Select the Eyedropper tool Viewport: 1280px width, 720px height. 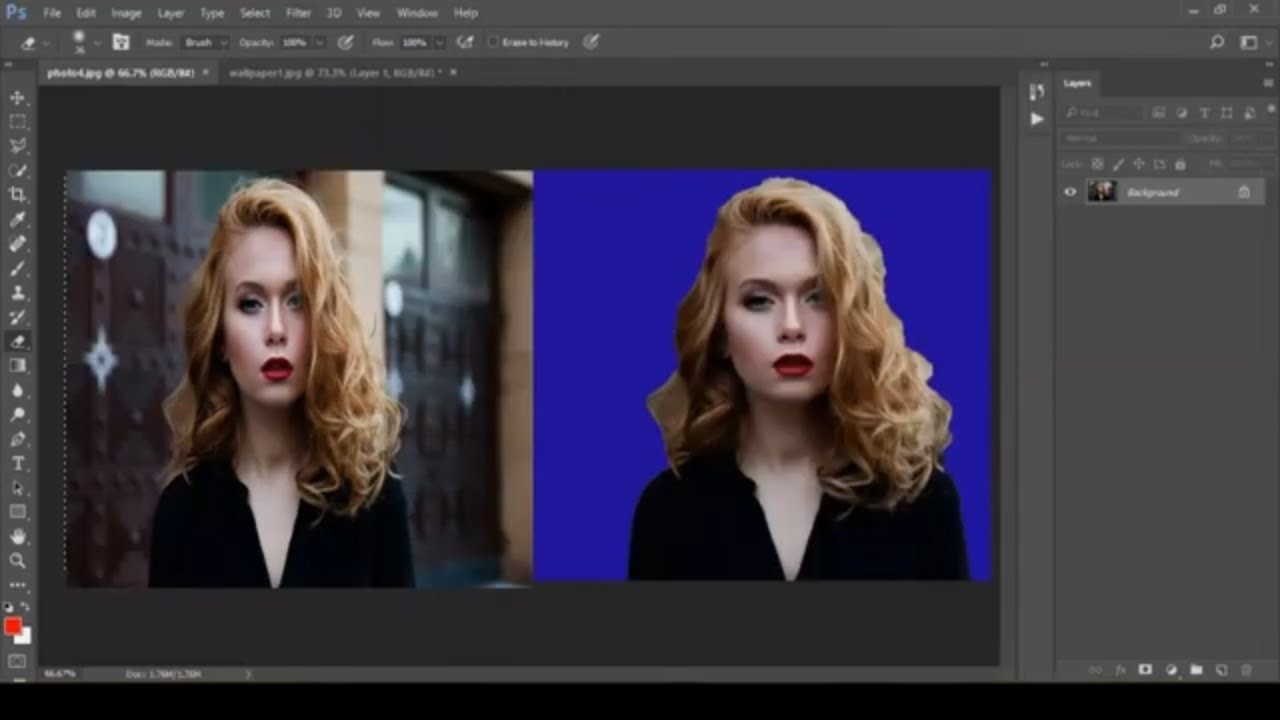17,220
